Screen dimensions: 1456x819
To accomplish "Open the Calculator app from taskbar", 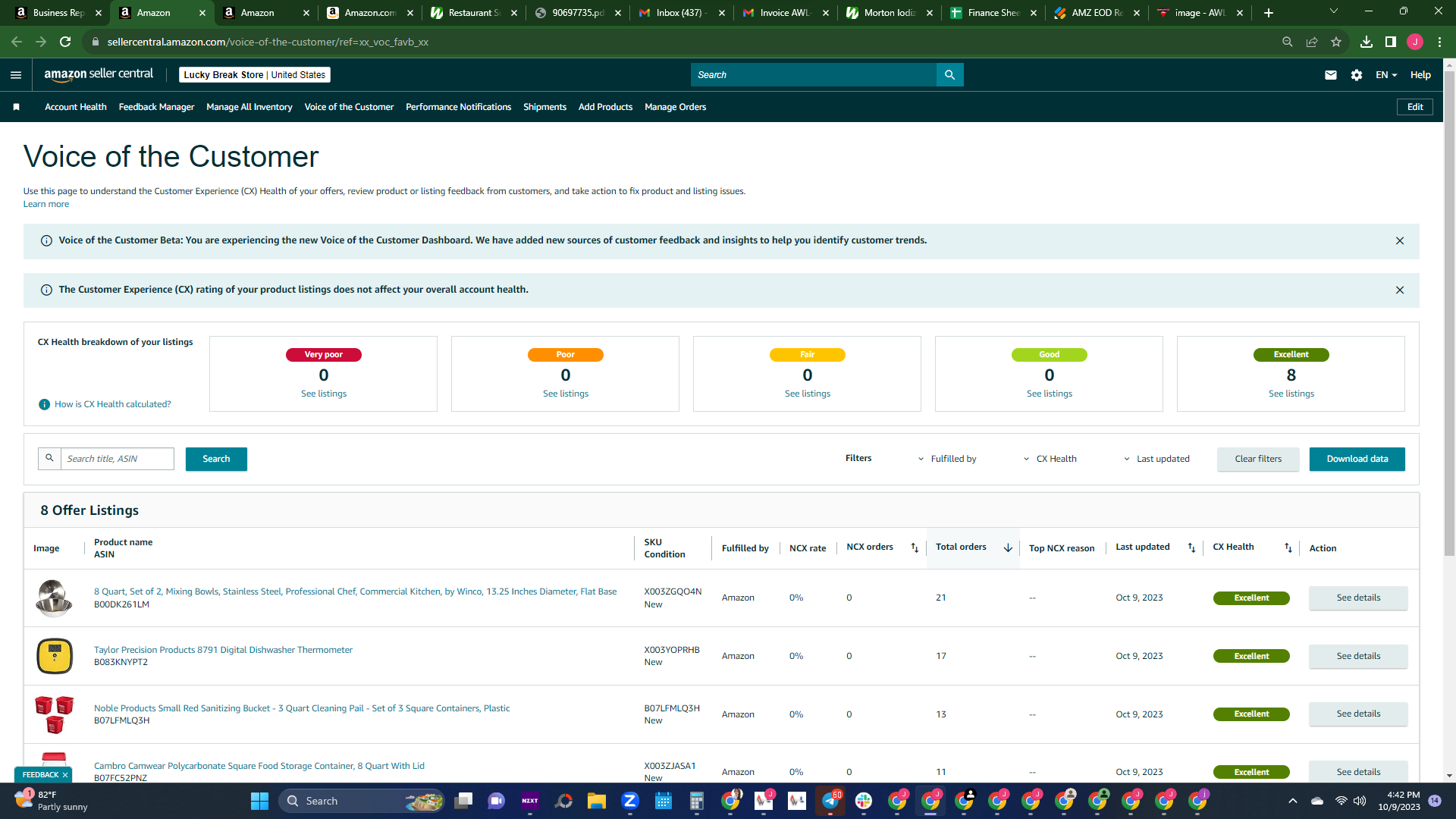I will 697,801.
